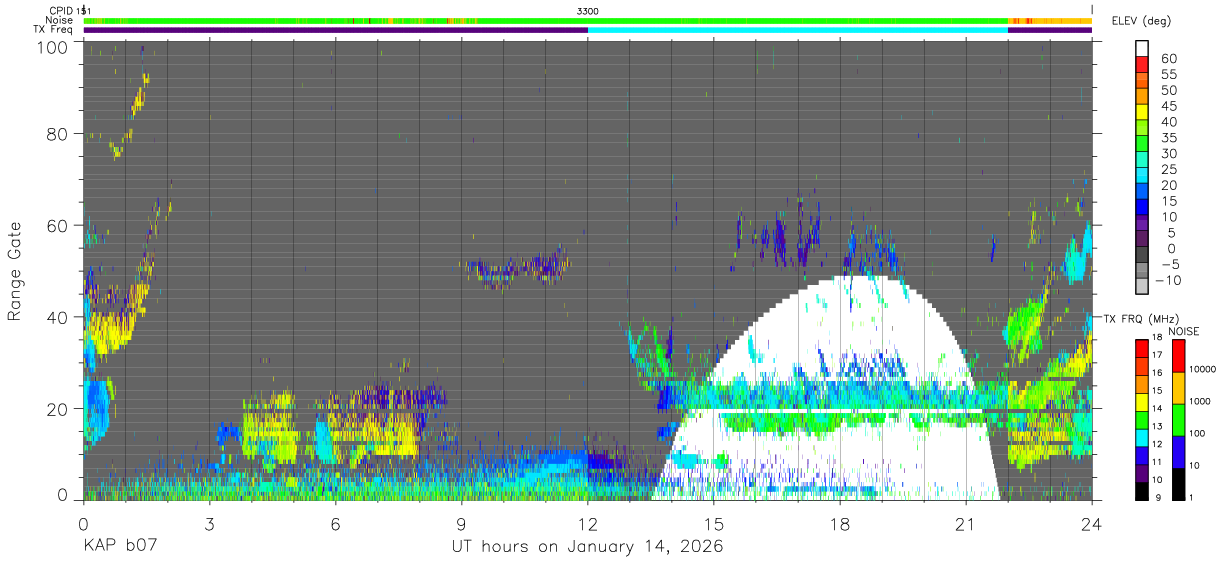Click ELEV color bar label '55'
The image size is (1228, 567).
pos(1167,75)
